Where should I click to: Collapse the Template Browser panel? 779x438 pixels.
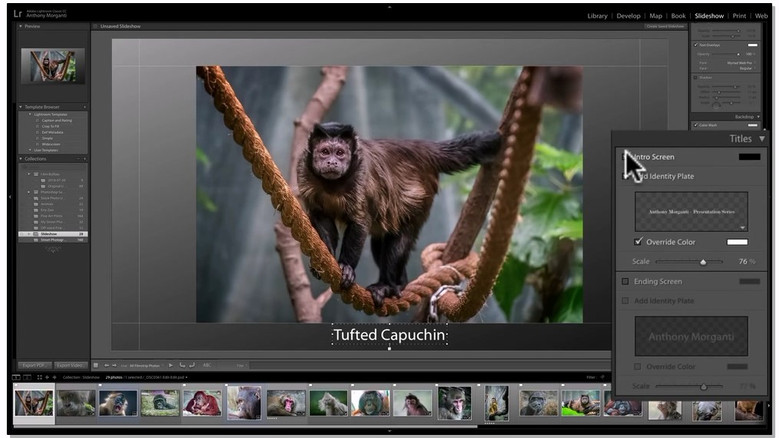[21, 105]
